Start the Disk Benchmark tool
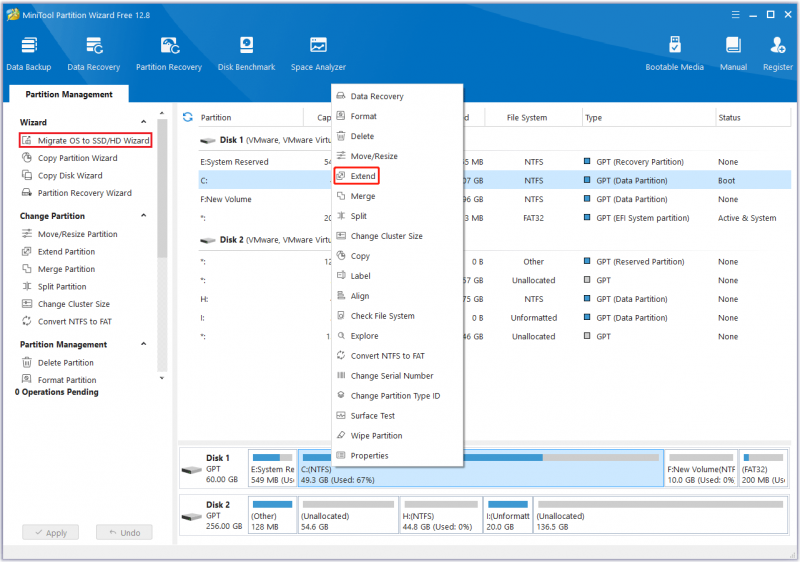The width and height of the screenshot is (800, 562). click(x=246, y=54)
